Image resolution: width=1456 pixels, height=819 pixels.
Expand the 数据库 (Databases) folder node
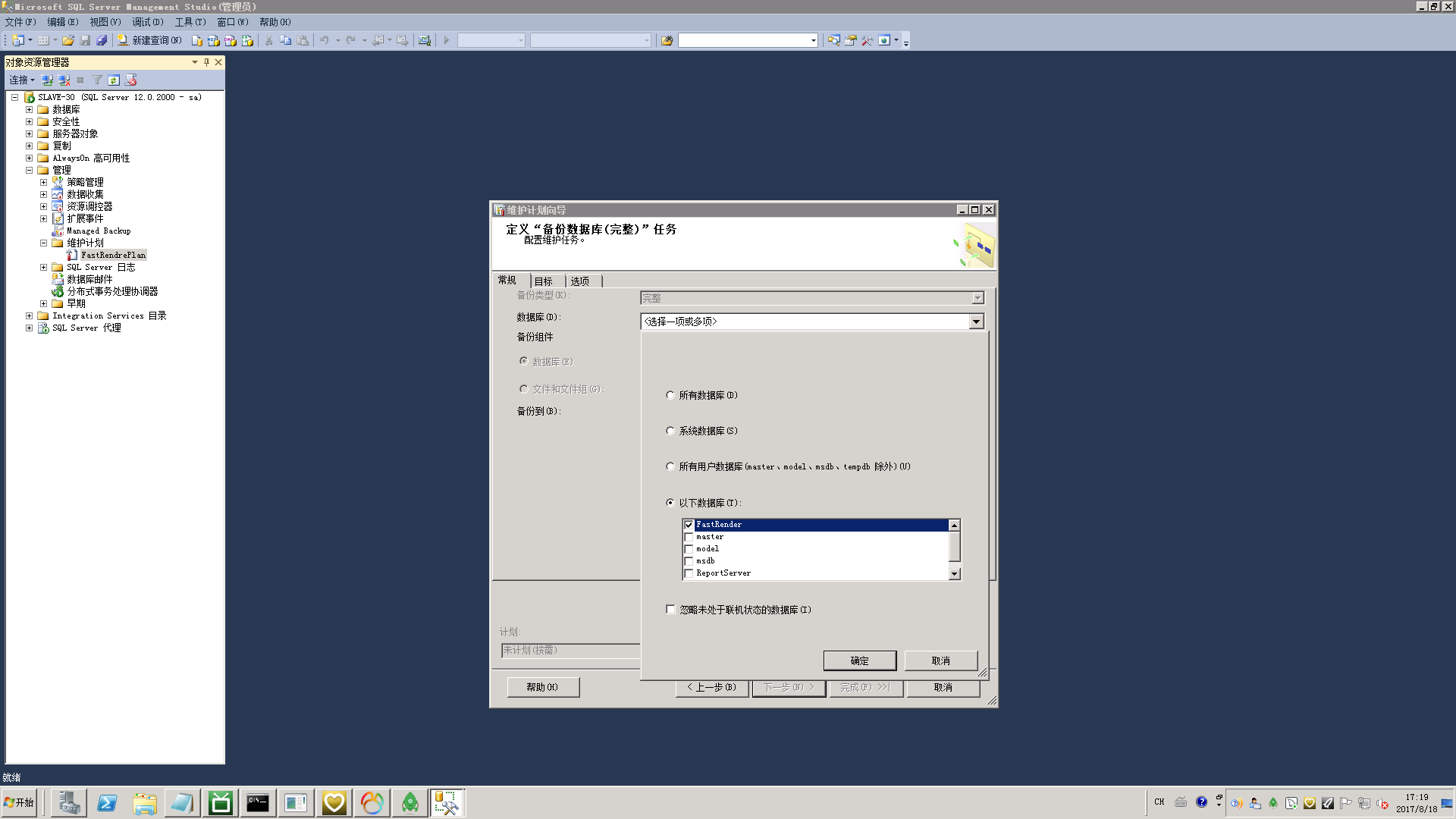coord(30,109)
